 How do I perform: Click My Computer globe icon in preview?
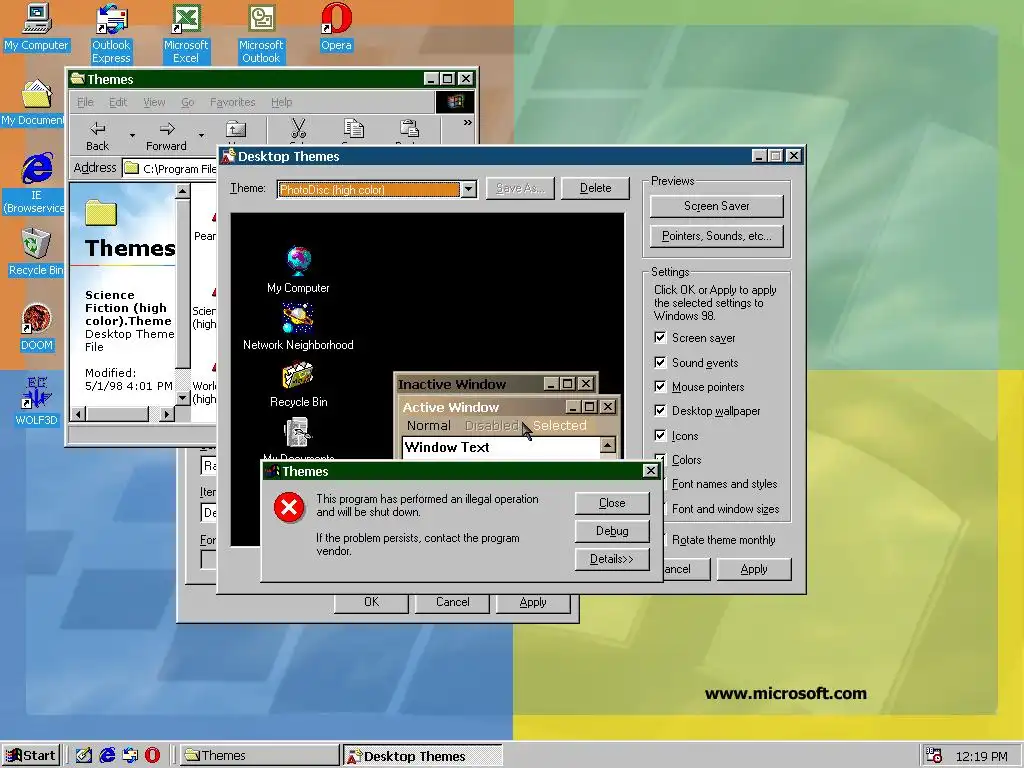click(x=298, y=261)
